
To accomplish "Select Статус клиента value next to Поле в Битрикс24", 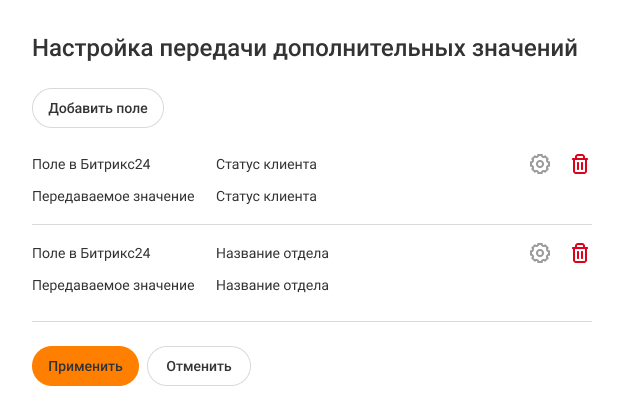I will 266,164.
